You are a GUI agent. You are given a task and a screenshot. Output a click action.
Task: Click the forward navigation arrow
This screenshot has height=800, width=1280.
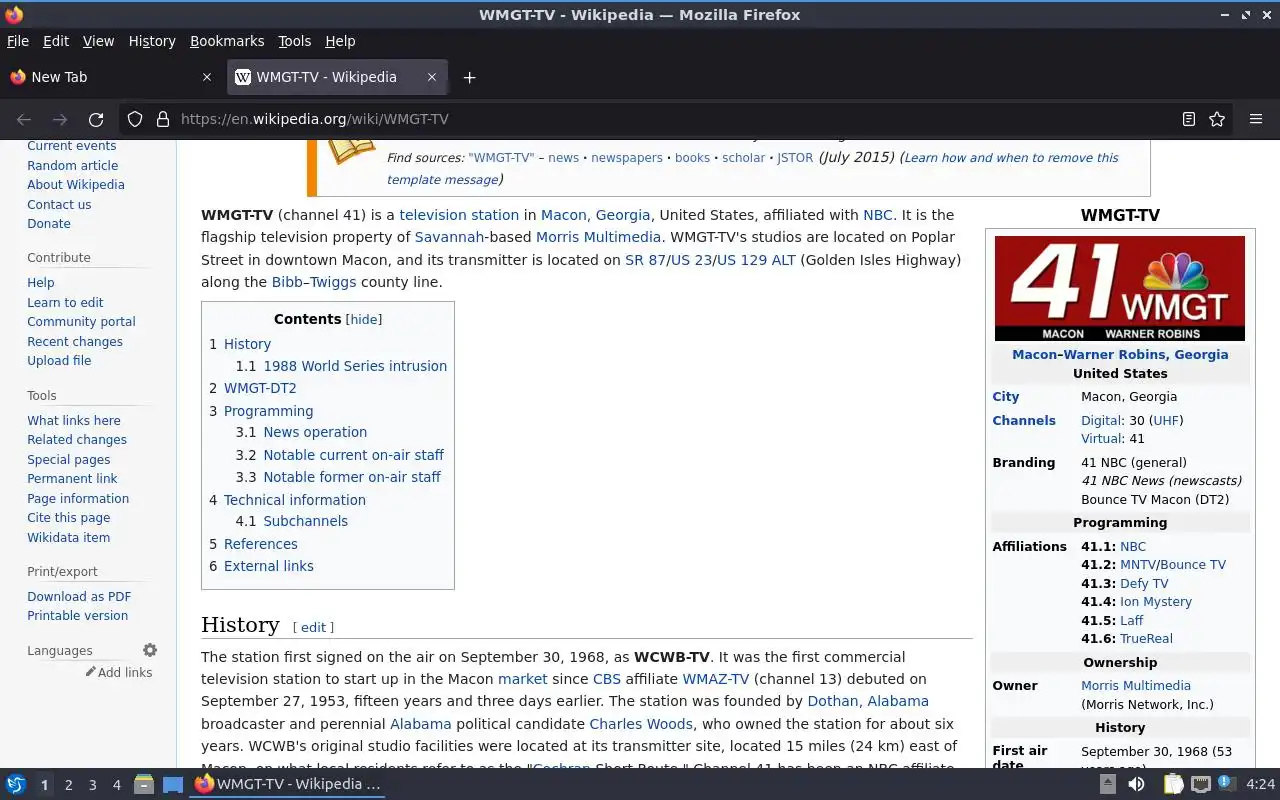point(60,119)
